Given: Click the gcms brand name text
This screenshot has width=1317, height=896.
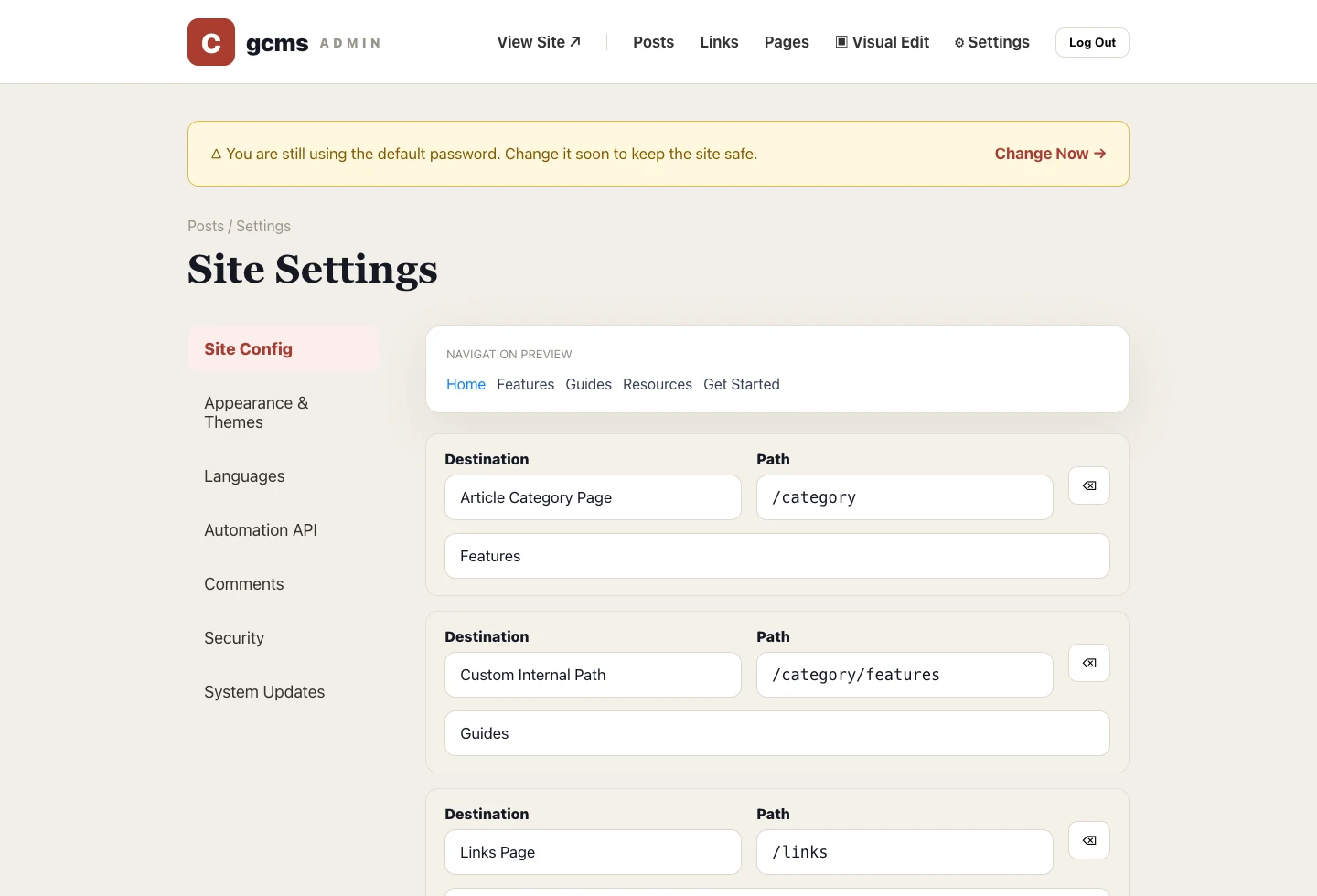Looking at the screenshot, I should coord(277,43).
